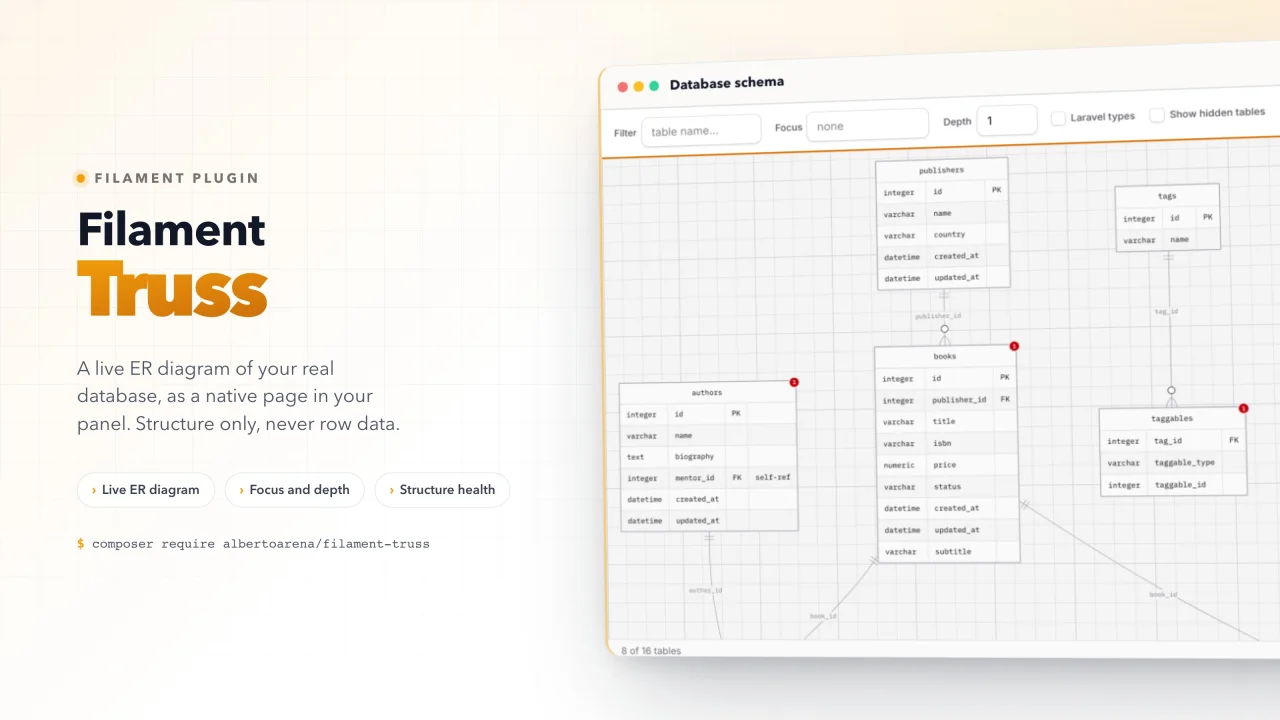The width and height of the screenshot is (1280, 720).
Task: Click the red badge on the authors table
Action: tap(794, 382)
